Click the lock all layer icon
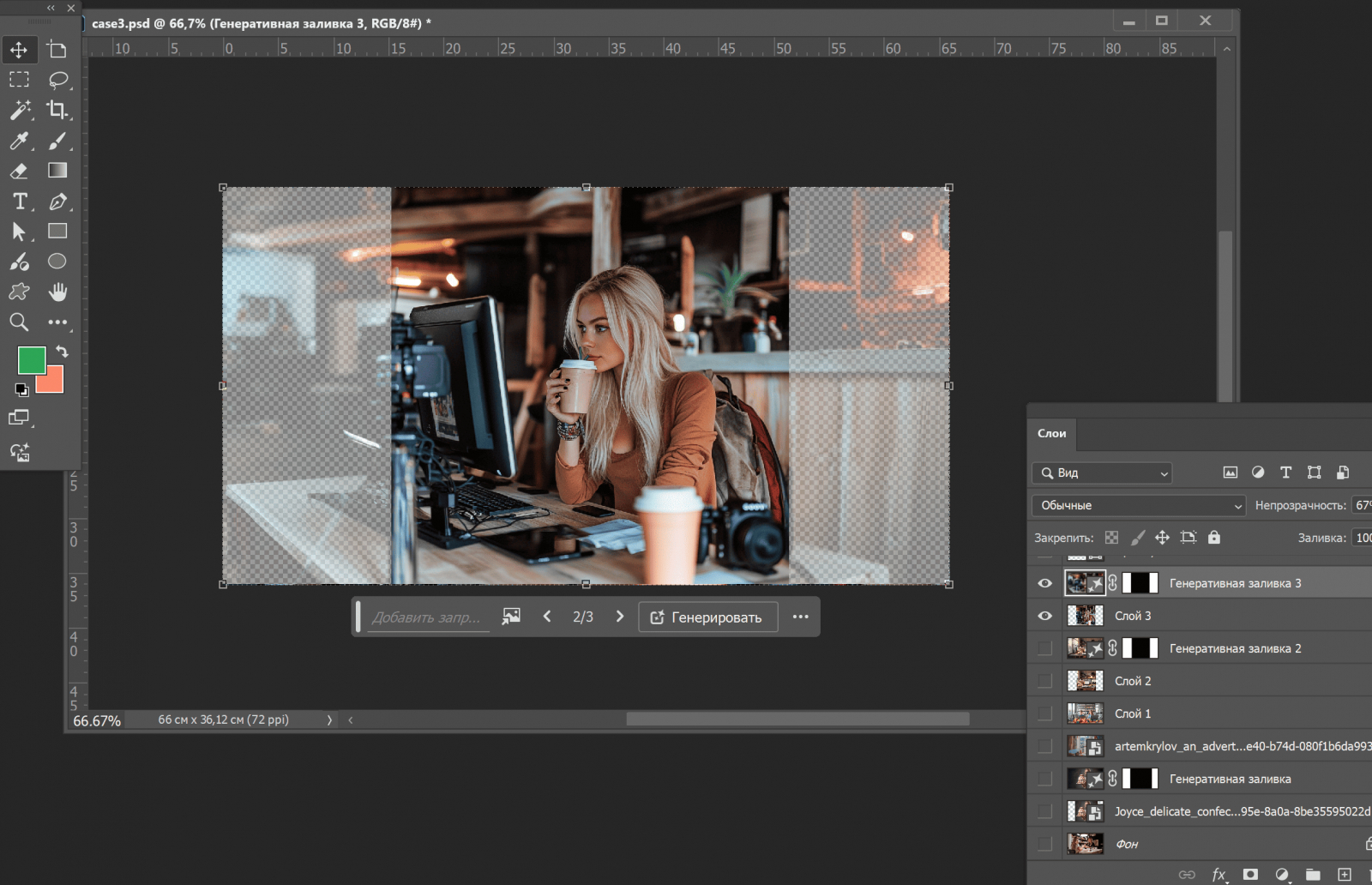 click(x=1213, y=538)
